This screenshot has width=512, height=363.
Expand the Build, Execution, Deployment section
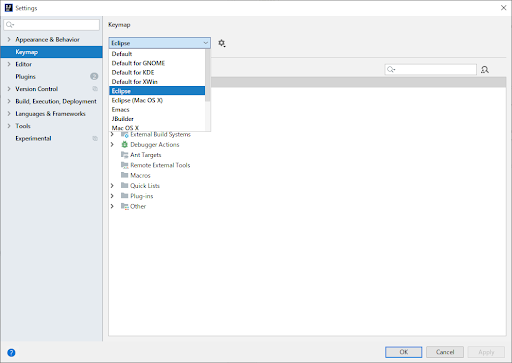coord(9,101)
